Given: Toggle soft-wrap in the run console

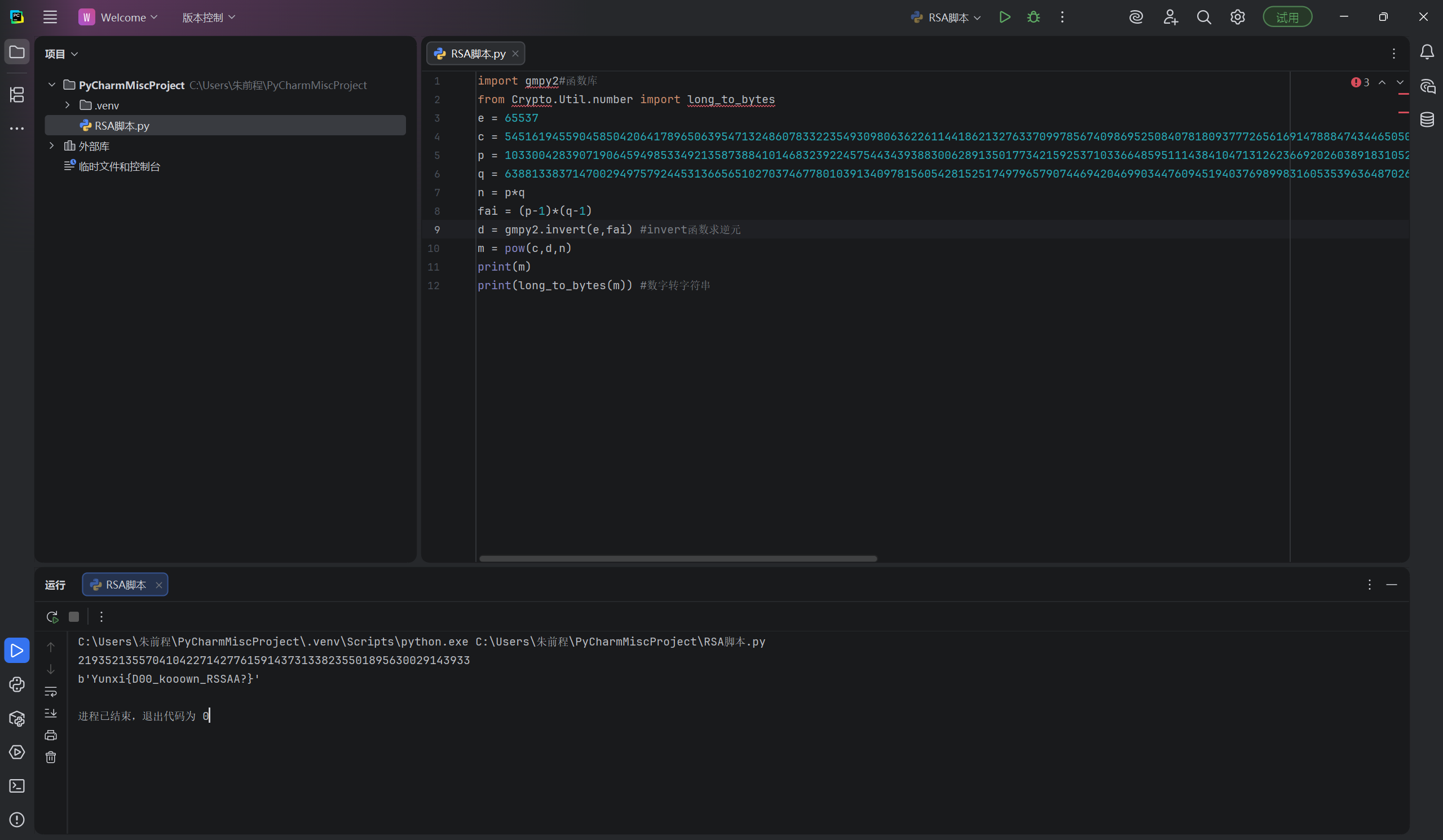Looking at the screenshot, I should [x=50, y=692].
